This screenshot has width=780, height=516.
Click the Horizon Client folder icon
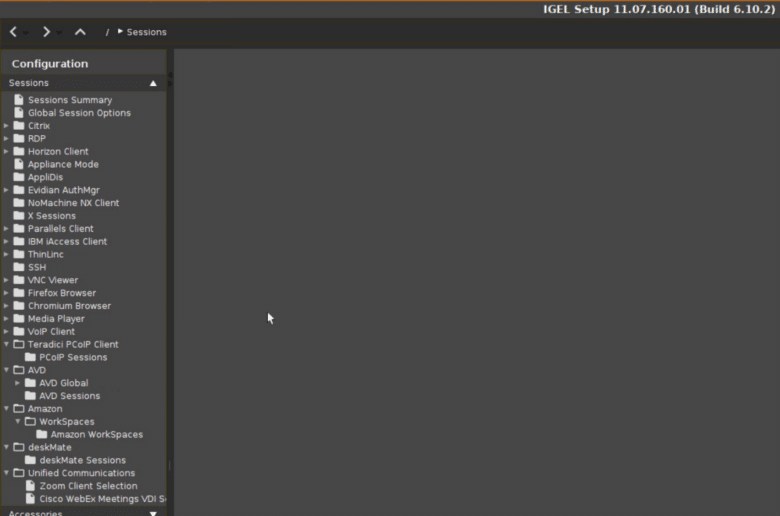click(x=19, y=151)
